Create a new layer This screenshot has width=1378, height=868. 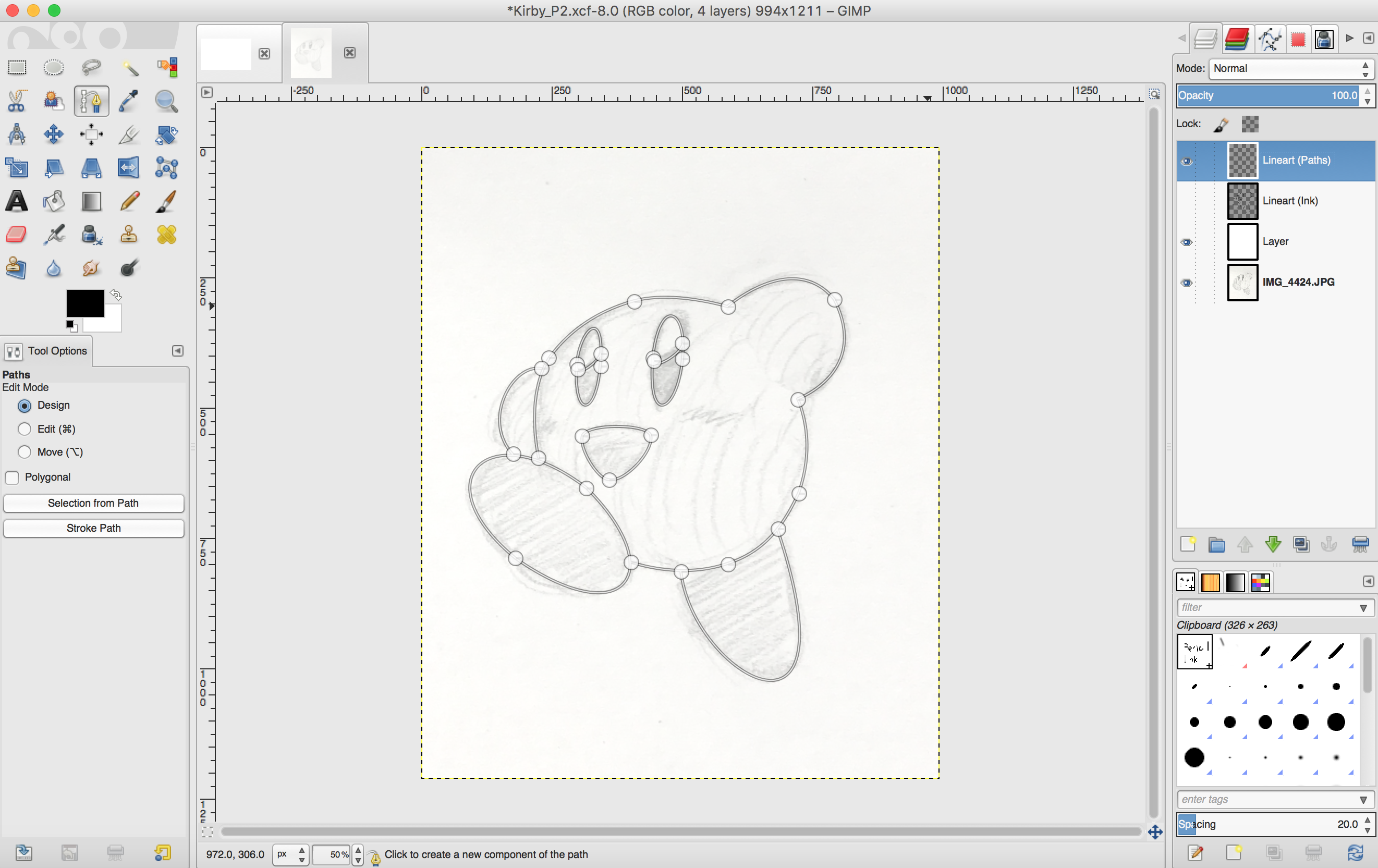click(1189, 544)
